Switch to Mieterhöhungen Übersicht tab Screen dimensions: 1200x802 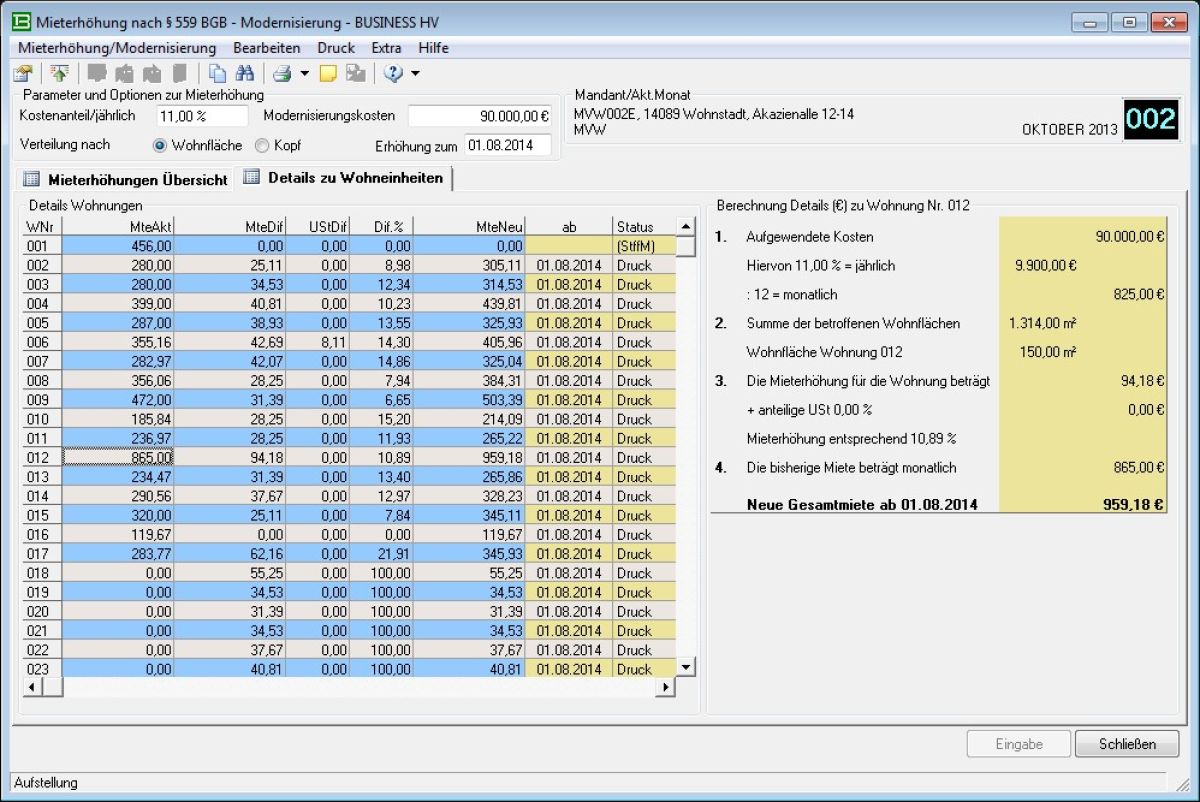tap(125, 180)
